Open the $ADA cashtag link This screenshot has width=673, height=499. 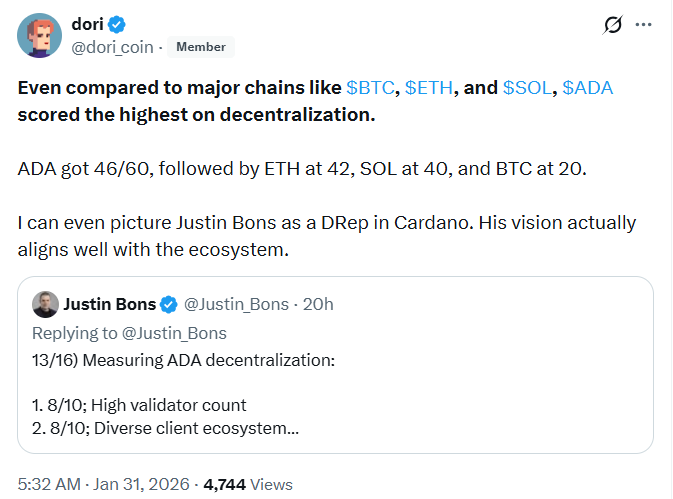click(587, 88)
